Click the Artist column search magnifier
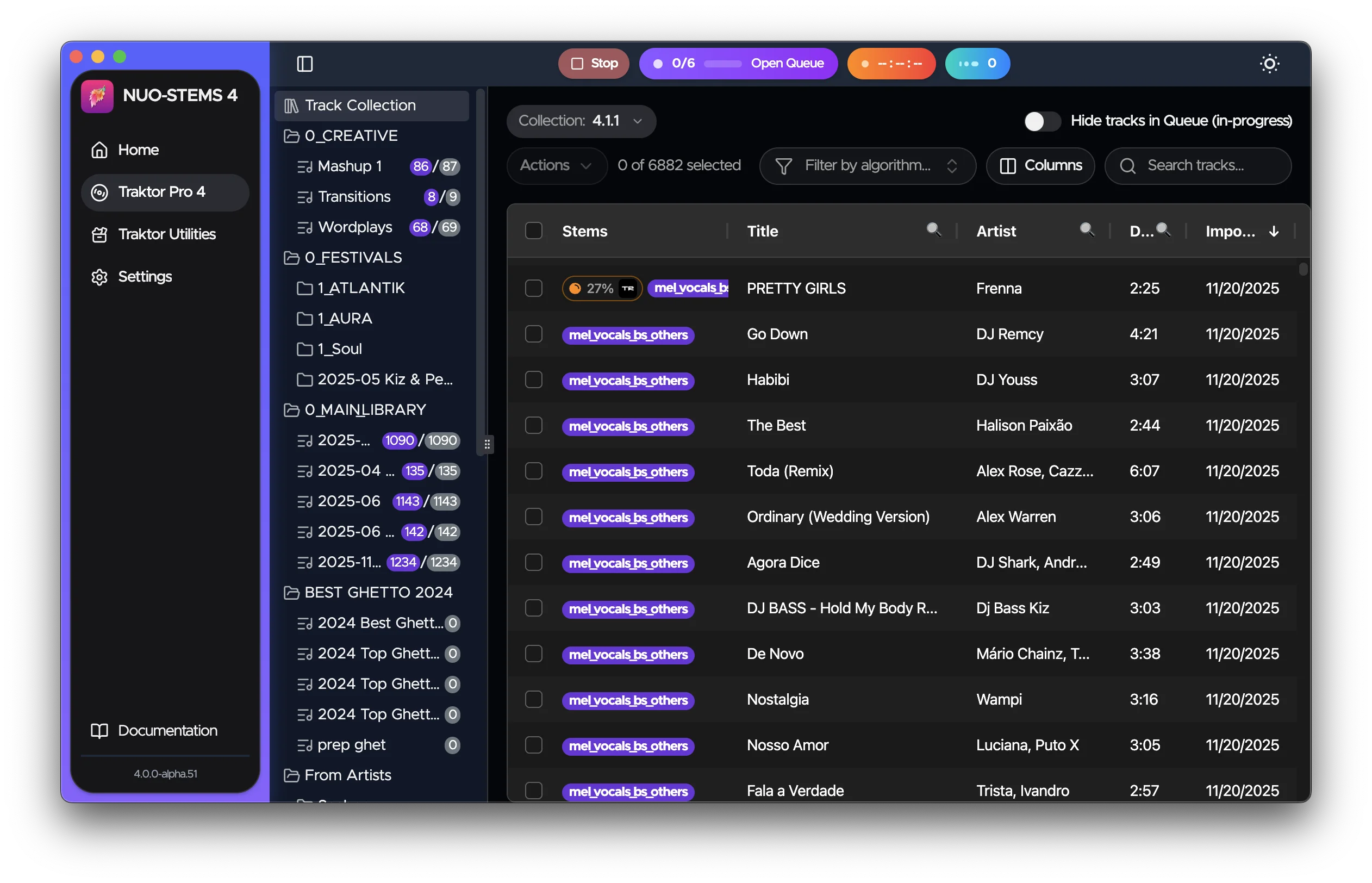The width and height of the screenshot is (1372, 883). pyautogui.click(x=1088, y=229)
